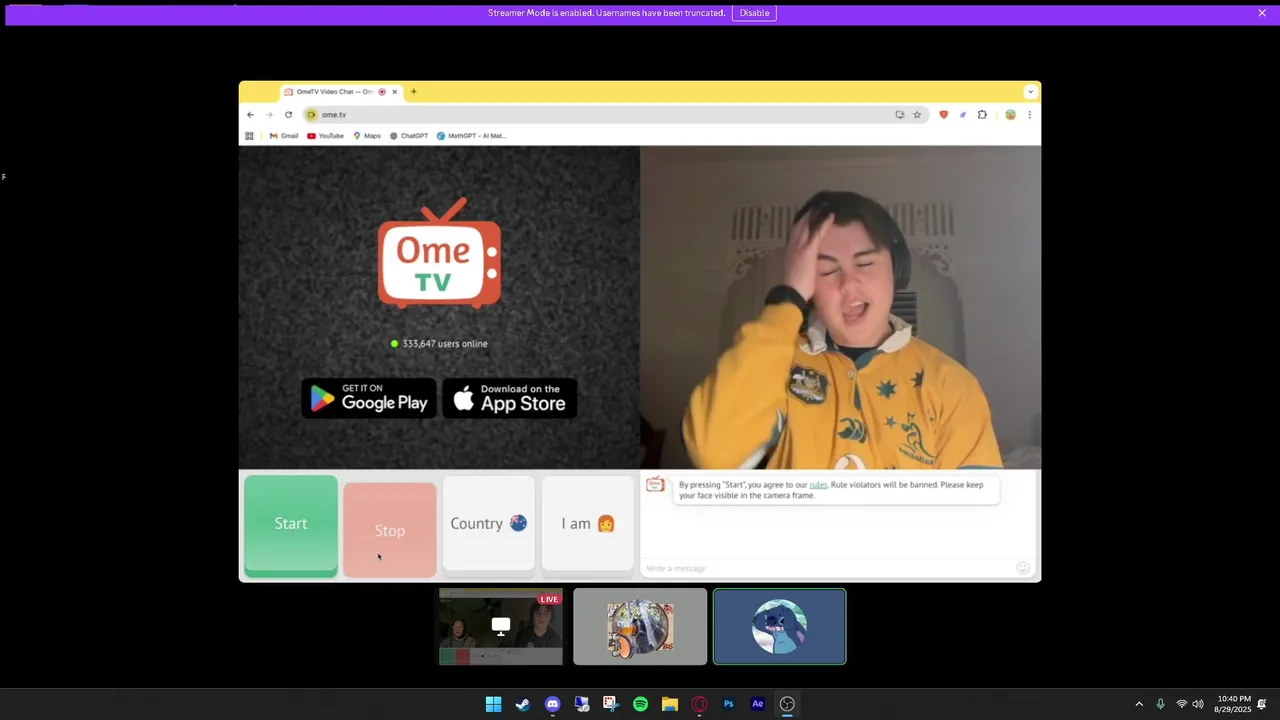Open the Gmail bookmark

(284, 136)
